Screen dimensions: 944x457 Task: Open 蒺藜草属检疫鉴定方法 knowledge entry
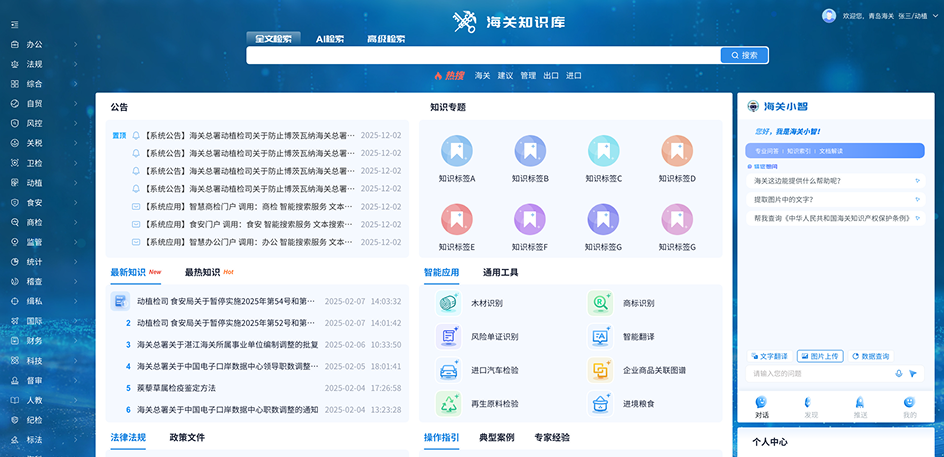[x=176, y=388]
